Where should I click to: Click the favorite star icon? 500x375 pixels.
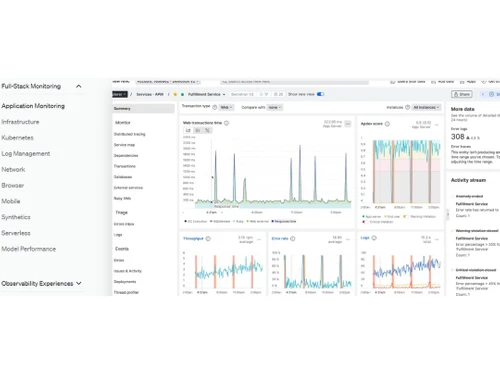175,94
